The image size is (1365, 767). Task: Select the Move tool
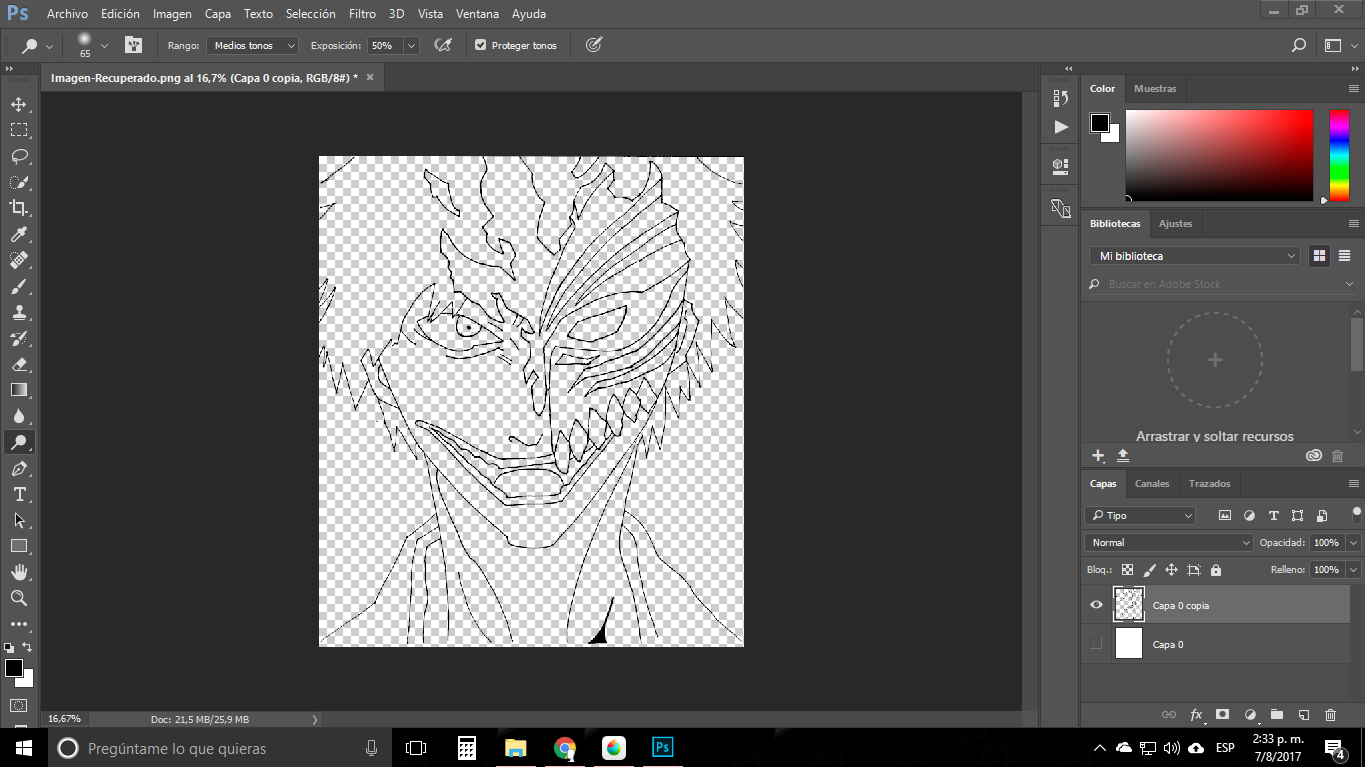(x=19, y=104)
